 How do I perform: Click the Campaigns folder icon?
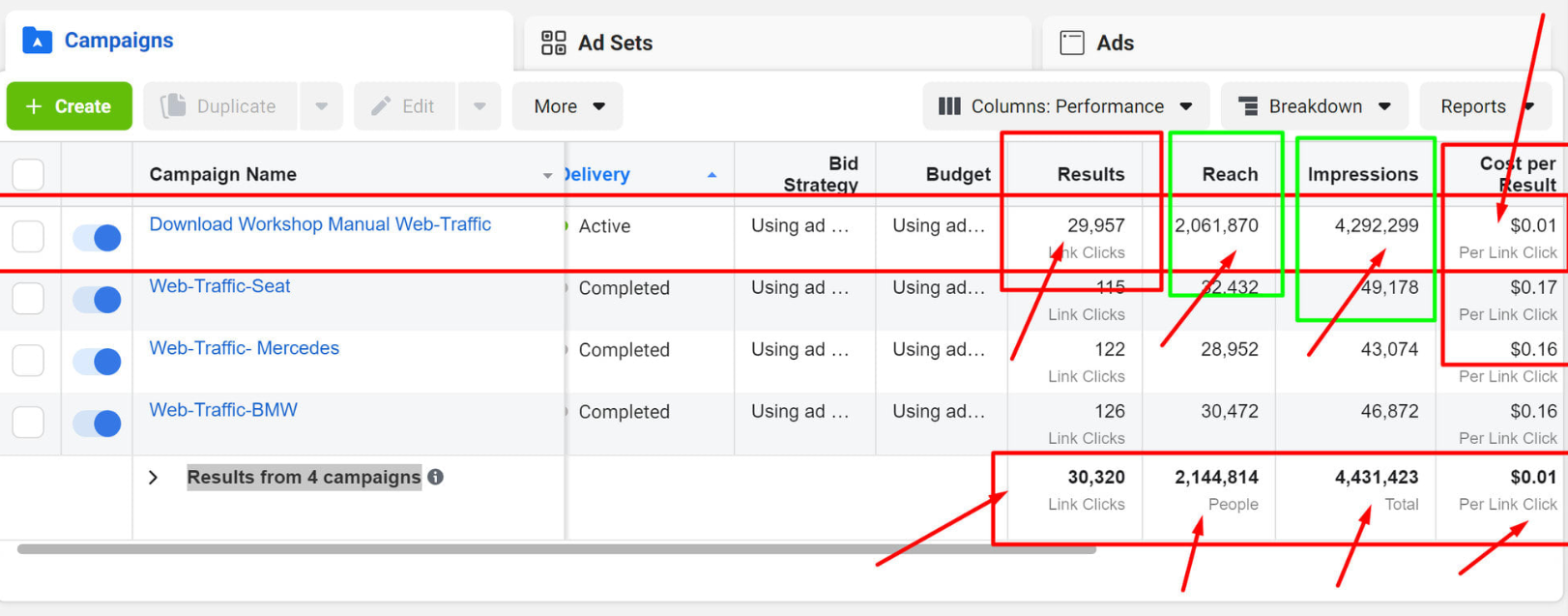37,41
